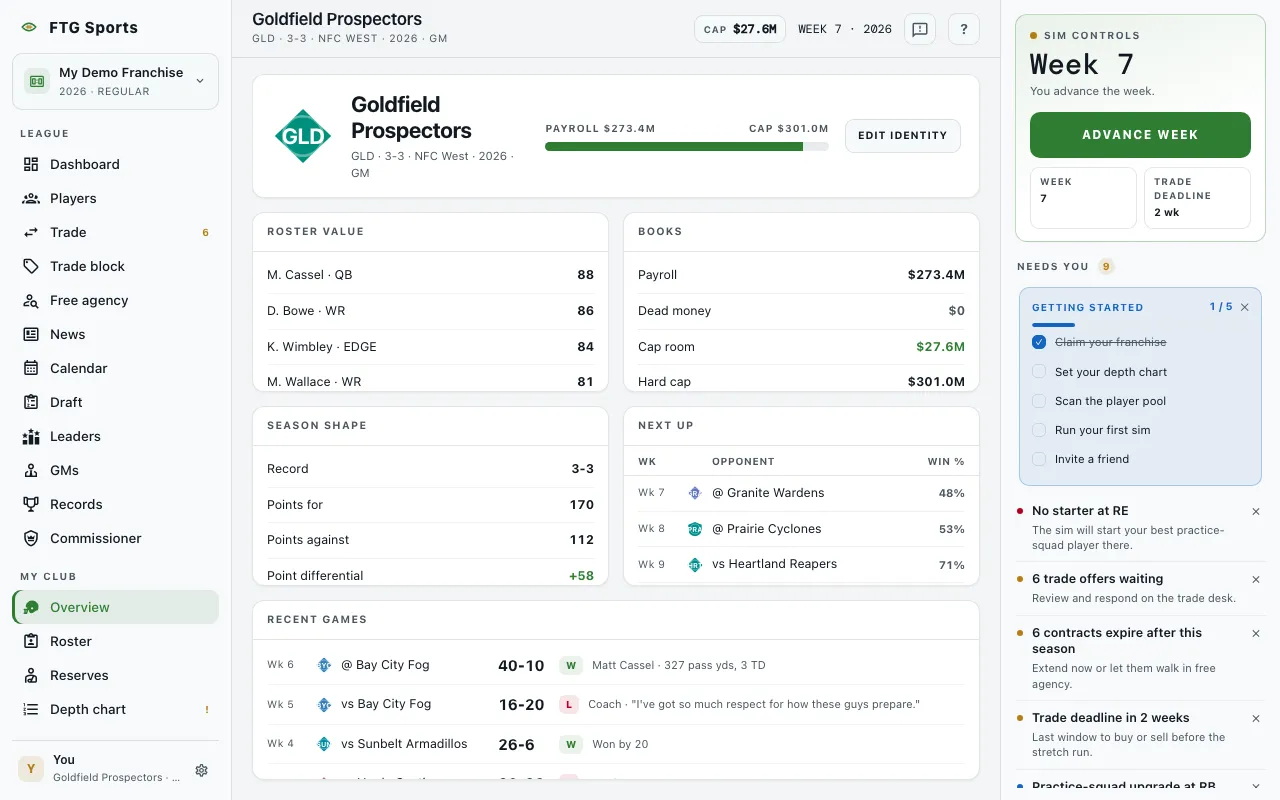Select the M. Cassel QB roster row
This screenshot has height=800, width=1280.
430,275
